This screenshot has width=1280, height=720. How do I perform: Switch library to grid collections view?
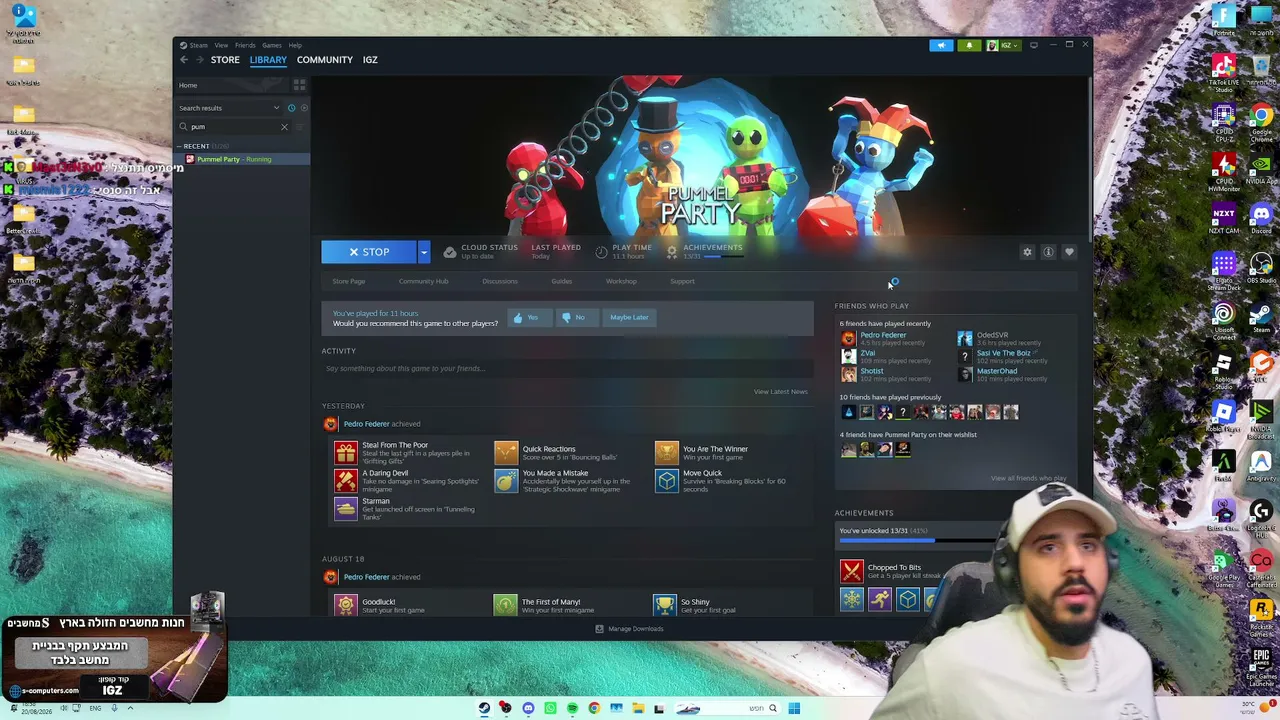coord(299,85)
